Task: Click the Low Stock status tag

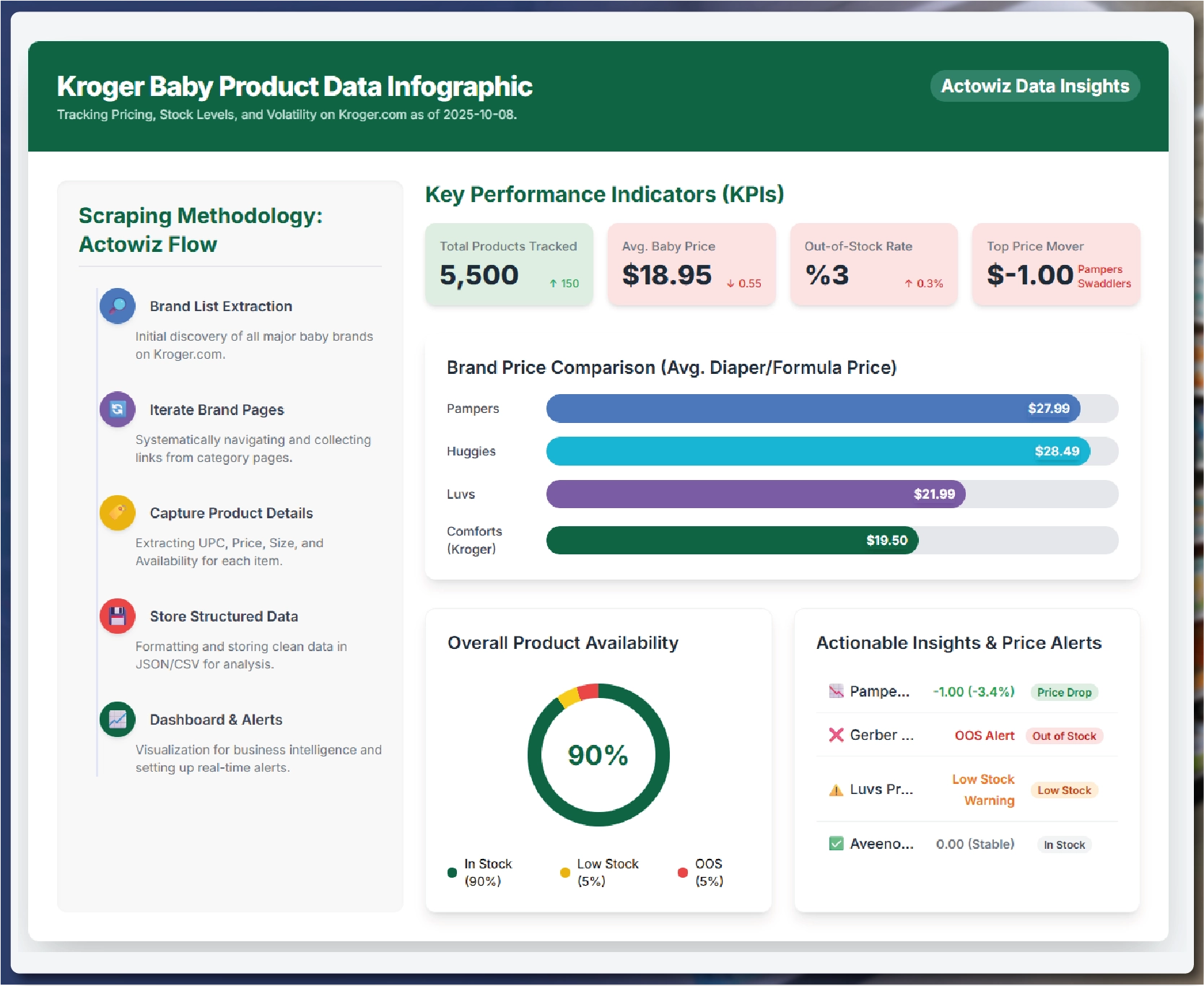Action: (1064, 790)
